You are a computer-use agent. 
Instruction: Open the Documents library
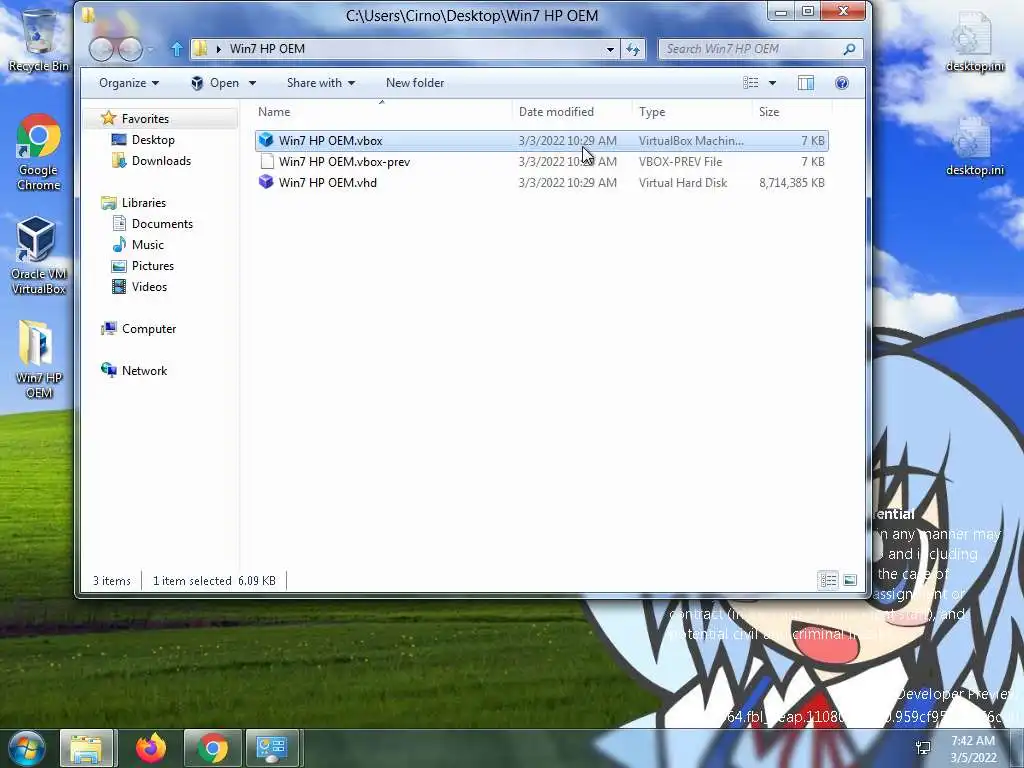coord(162,223)
